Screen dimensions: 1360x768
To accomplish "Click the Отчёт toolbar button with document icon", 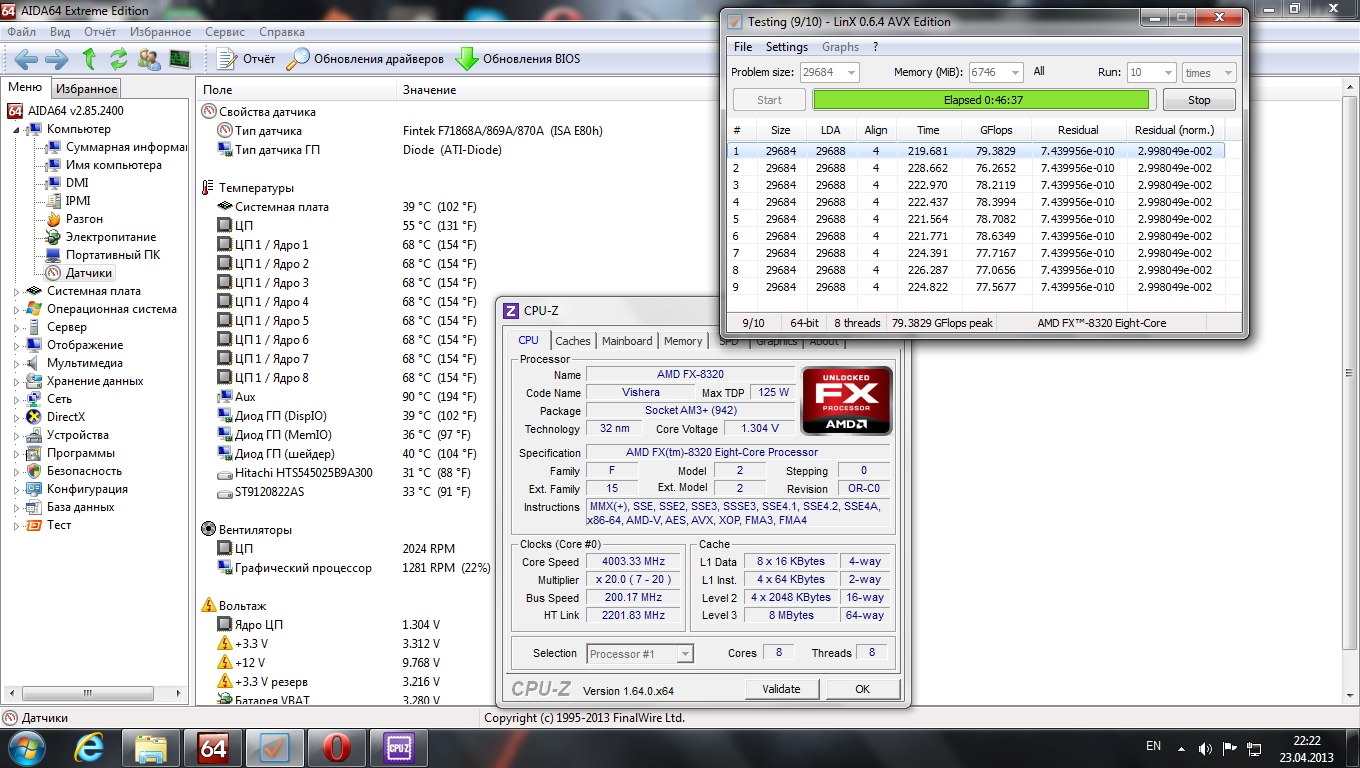I will [x=246, y=59].
